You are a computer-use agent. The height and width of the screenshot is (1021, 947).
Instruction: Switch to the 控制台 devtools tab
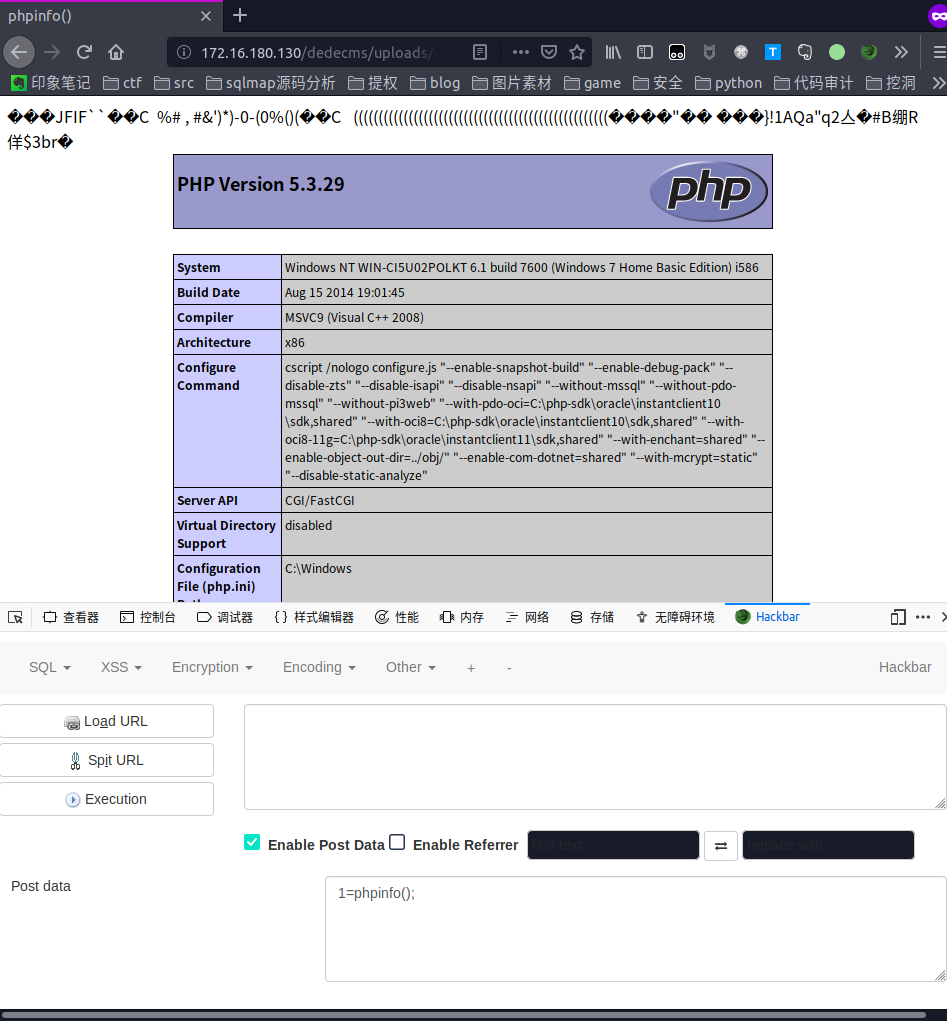148,617
